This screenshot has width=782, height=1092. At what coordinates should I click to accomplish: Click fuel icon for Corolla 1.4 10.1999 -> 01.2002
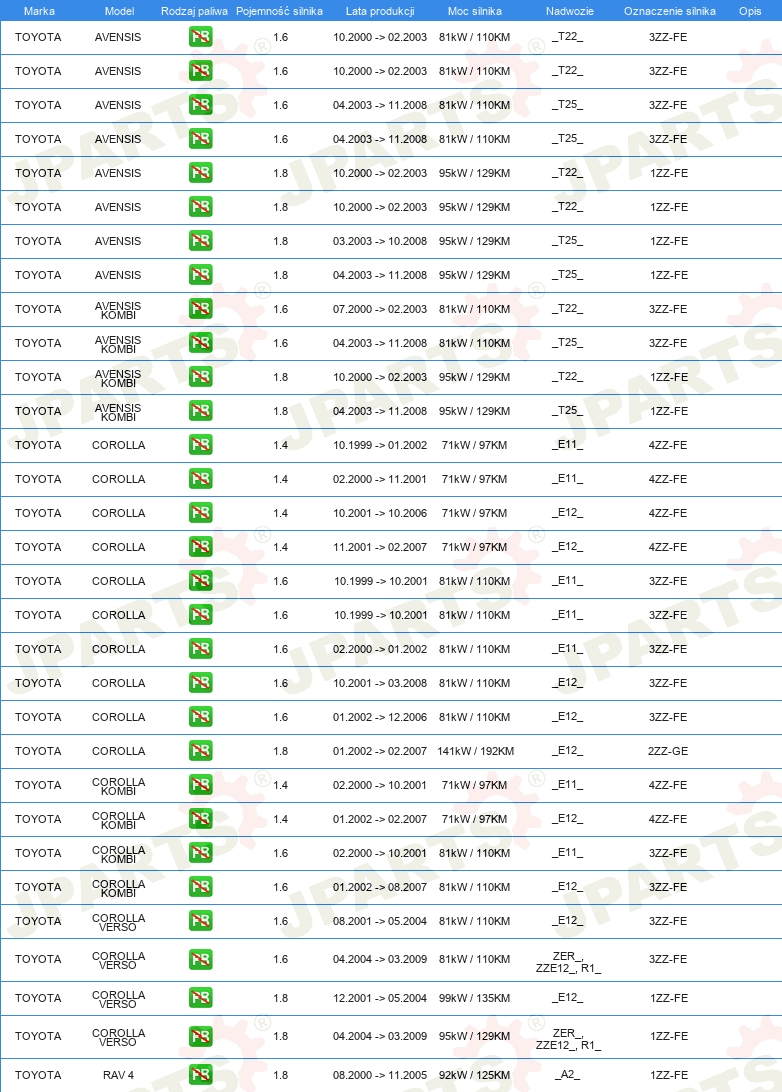(x=201, y=445)
